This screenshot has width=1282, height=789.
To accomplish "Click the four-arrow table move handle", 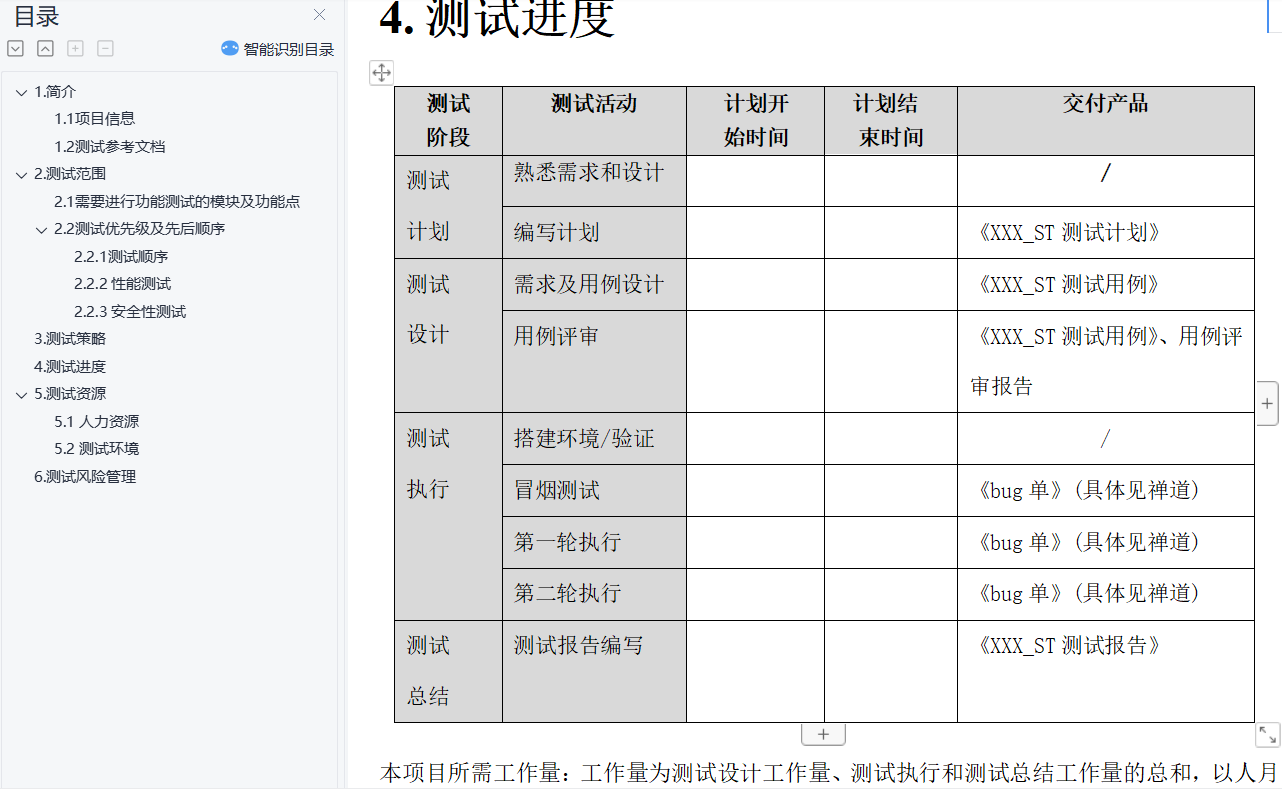I will coord(381,72).
